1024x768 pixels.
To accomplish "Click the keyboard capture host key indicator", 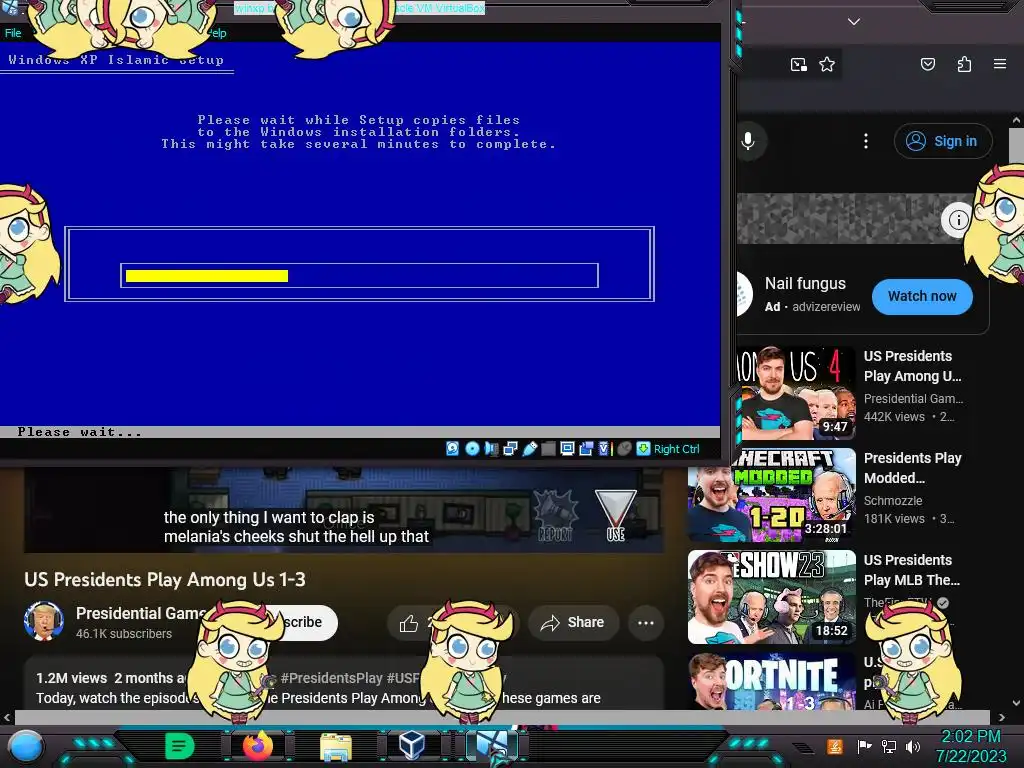I will pos(643,449).
